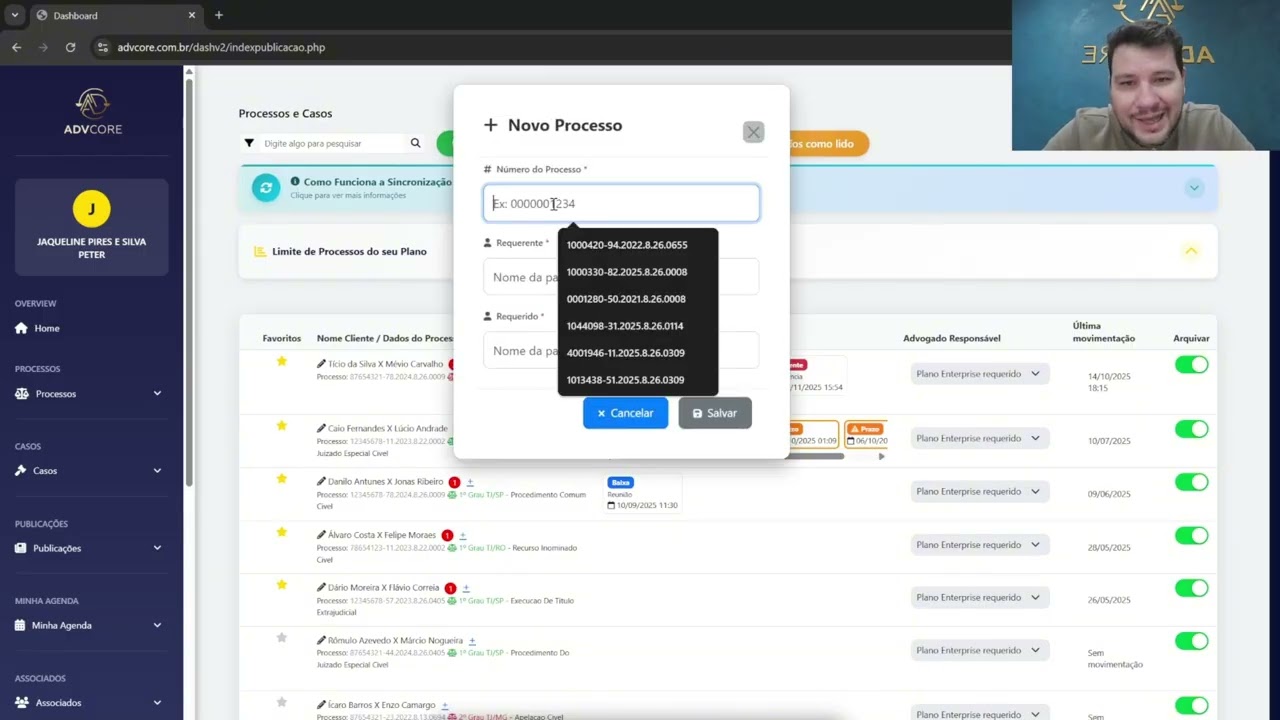Open Advogado dropdown on Tício da Silva row
The width and height of the screenshot is (1280, 720).
click(x=980, y=374)
